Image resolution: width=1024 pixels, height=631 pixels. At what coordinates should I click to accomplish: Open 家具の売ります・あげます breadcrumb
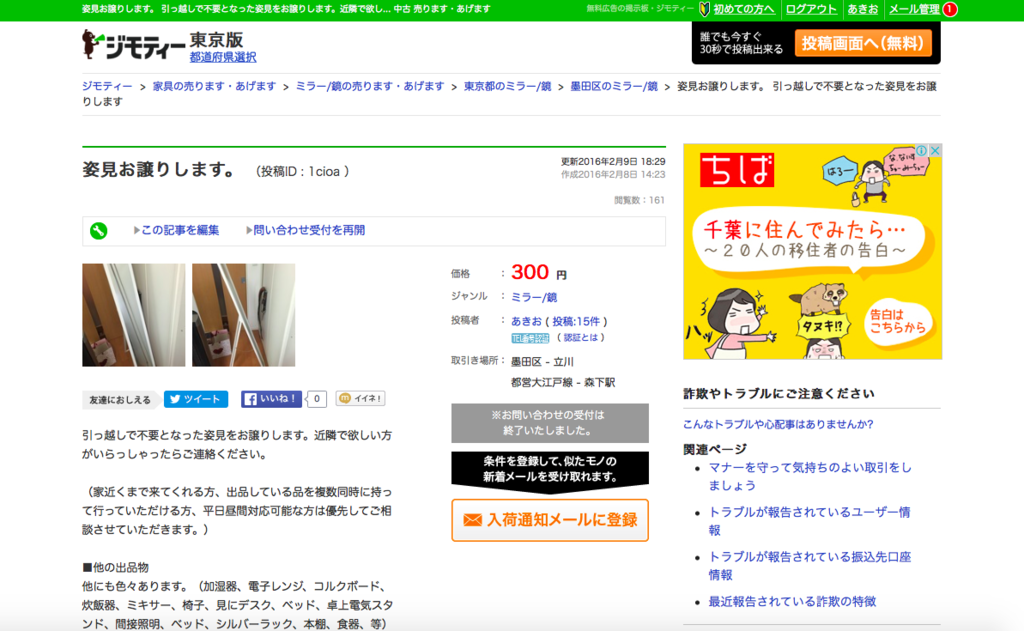click(x=214, y=86)
